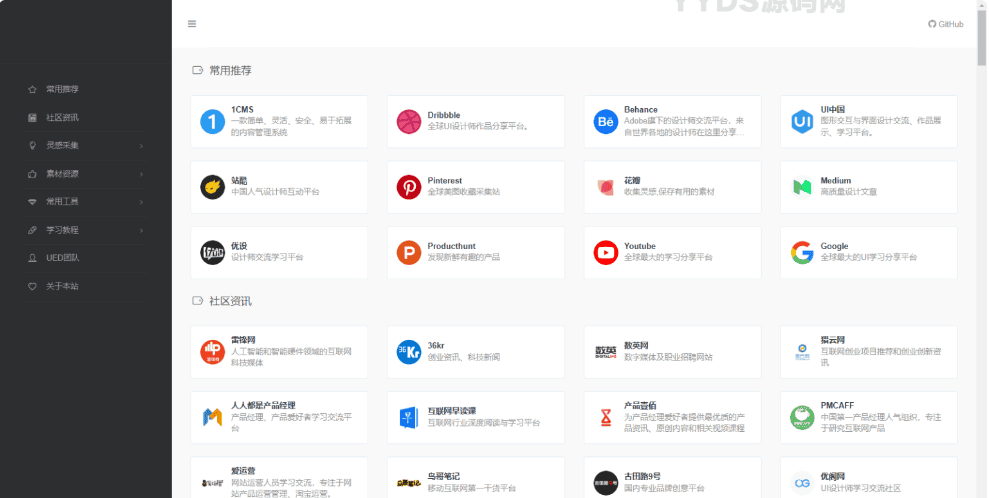The image size is (989, 498).
Task: Click the text 全球最大的学习分享平台
Action: (x=669, y=258)
